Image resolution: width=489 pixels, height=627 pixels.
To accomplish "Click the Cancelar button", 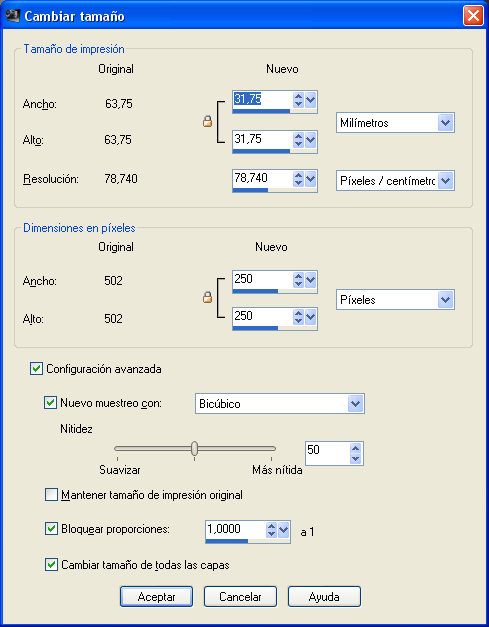I will click(x=240, y=597).
